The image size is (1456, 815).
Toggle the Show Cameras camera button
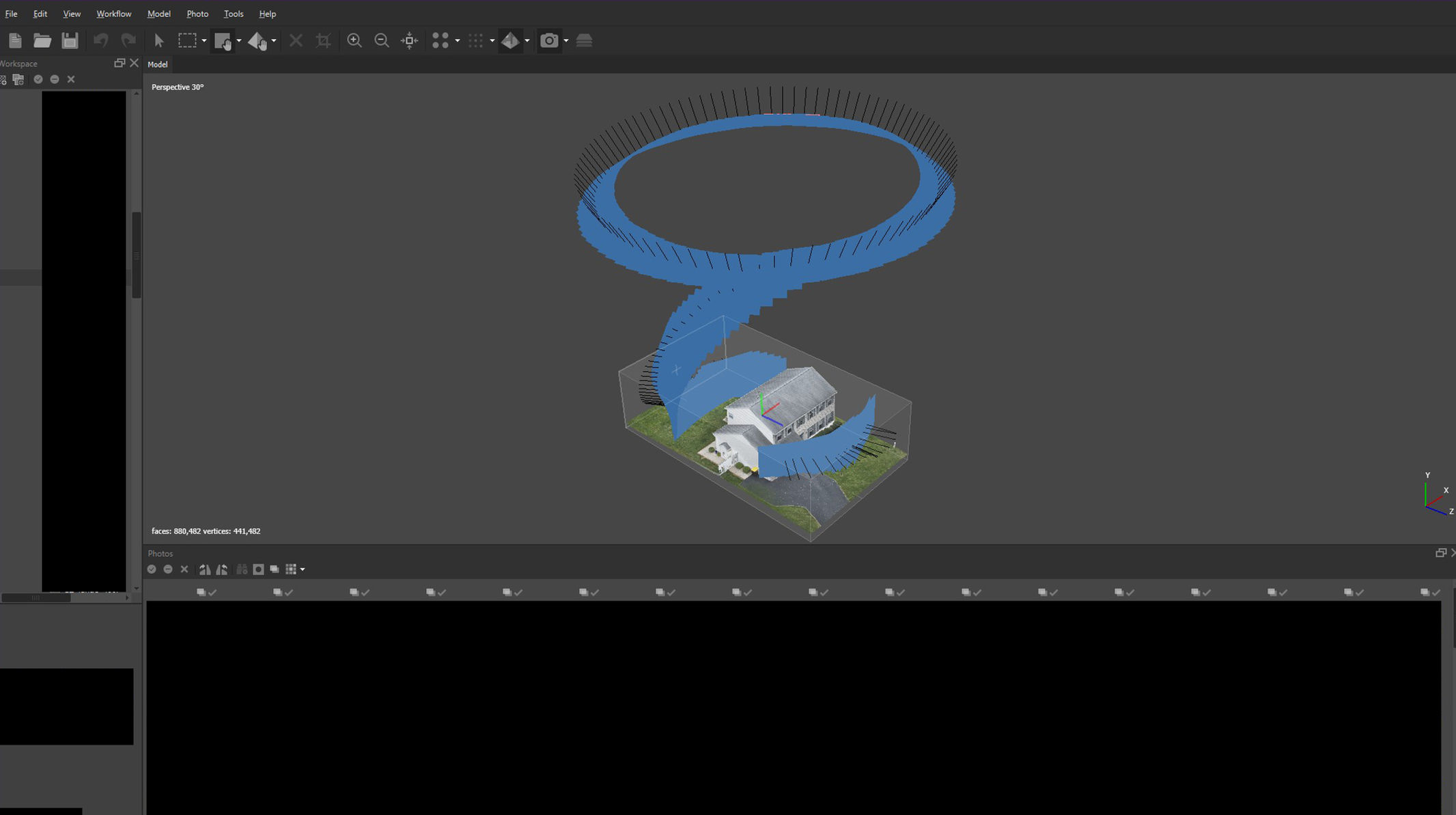(x=549, y=41)
